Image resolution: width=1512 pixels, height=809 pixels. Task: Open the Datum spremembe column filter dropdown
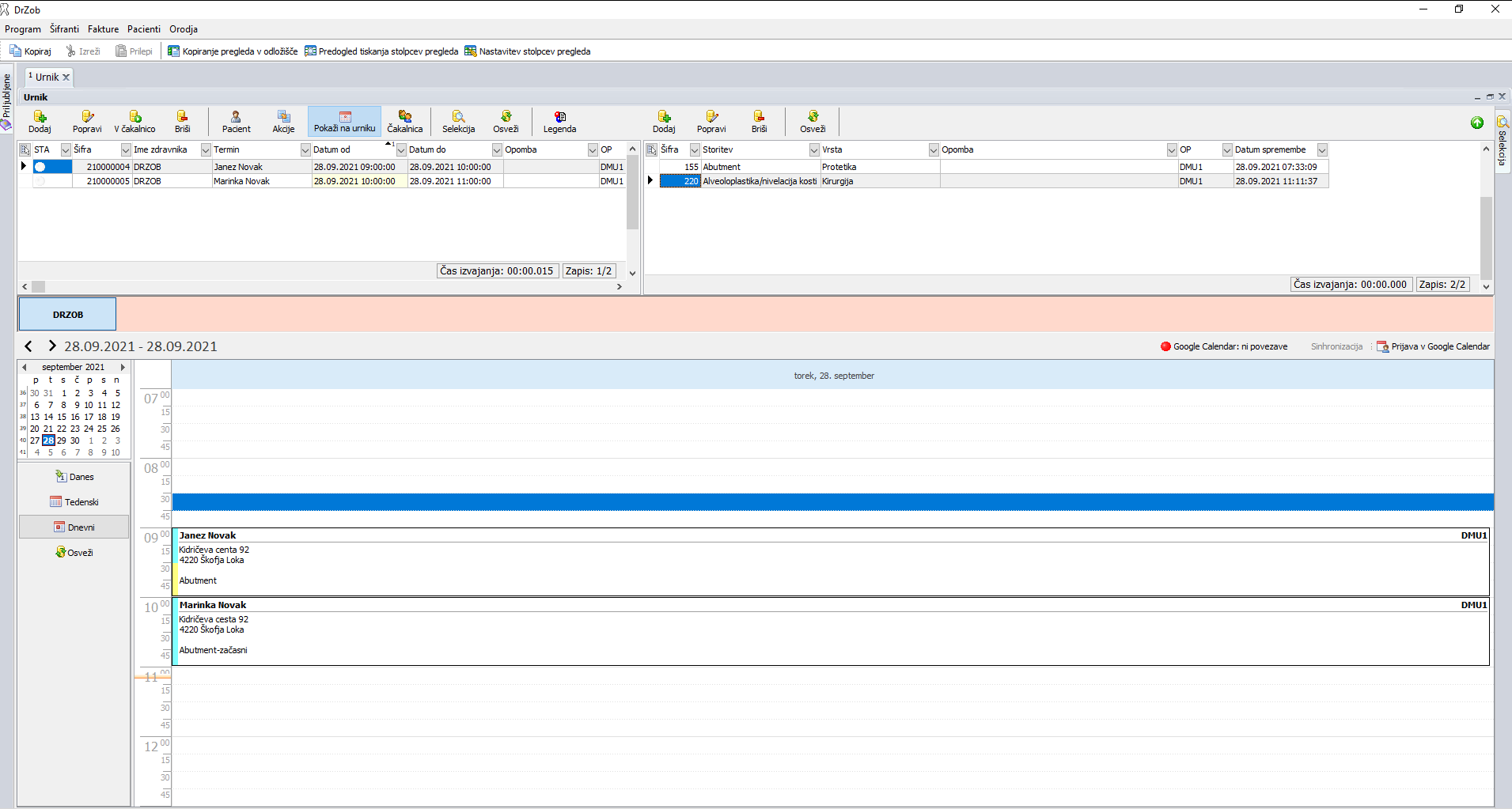1321,149
